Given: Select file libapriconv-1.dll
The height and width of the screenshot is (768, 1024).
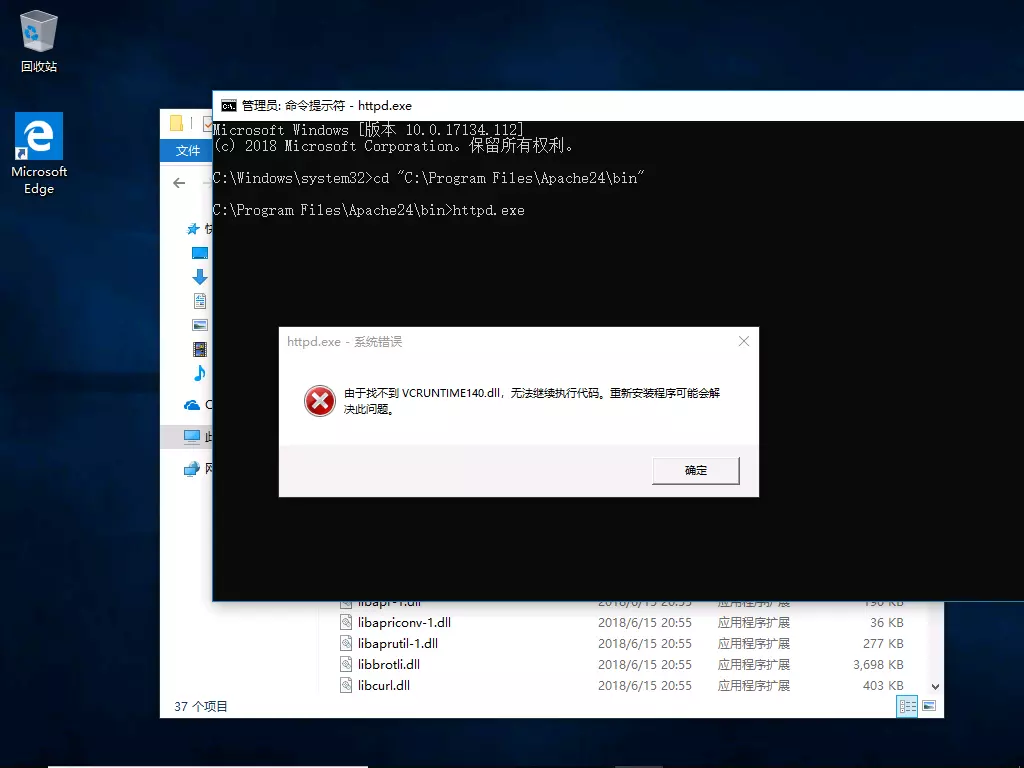Looking at the screenshot, I should 404,622.
